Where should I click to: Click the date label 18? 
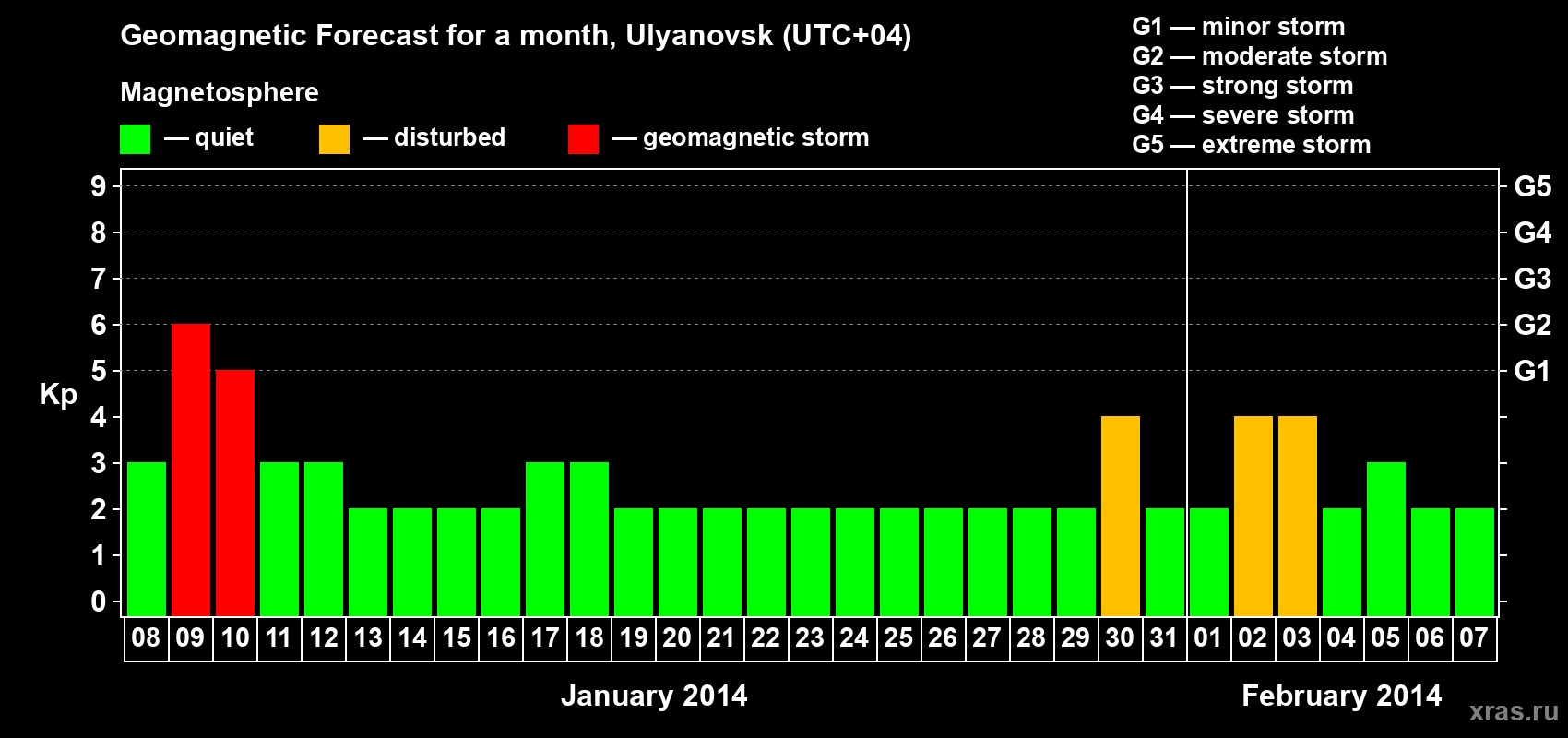pyautogui.click(x=589, y=637)
